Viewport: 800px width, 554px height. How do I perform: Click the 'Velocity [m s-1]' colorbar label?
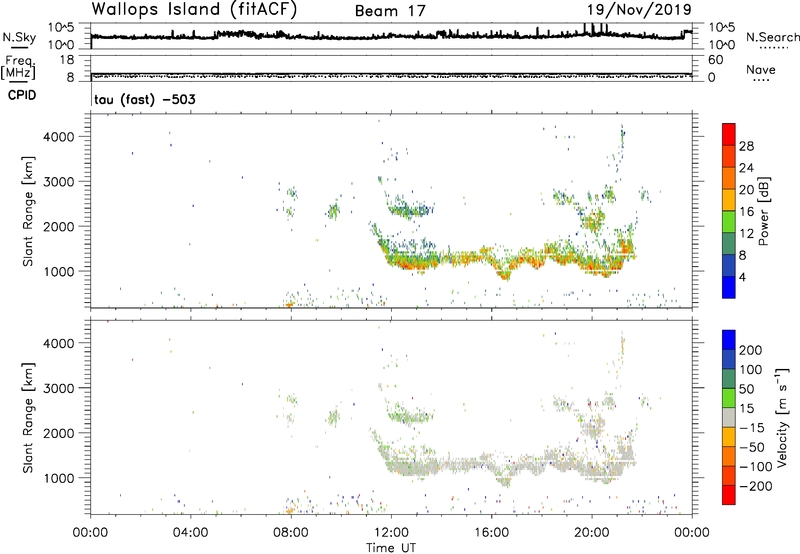point(782,417)
